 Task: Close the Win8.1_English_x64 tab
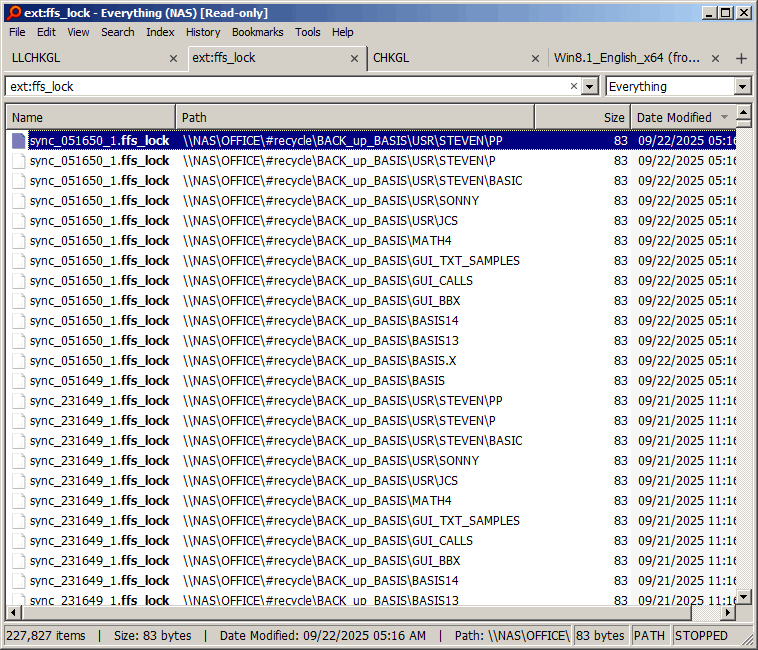coord(715,58)
